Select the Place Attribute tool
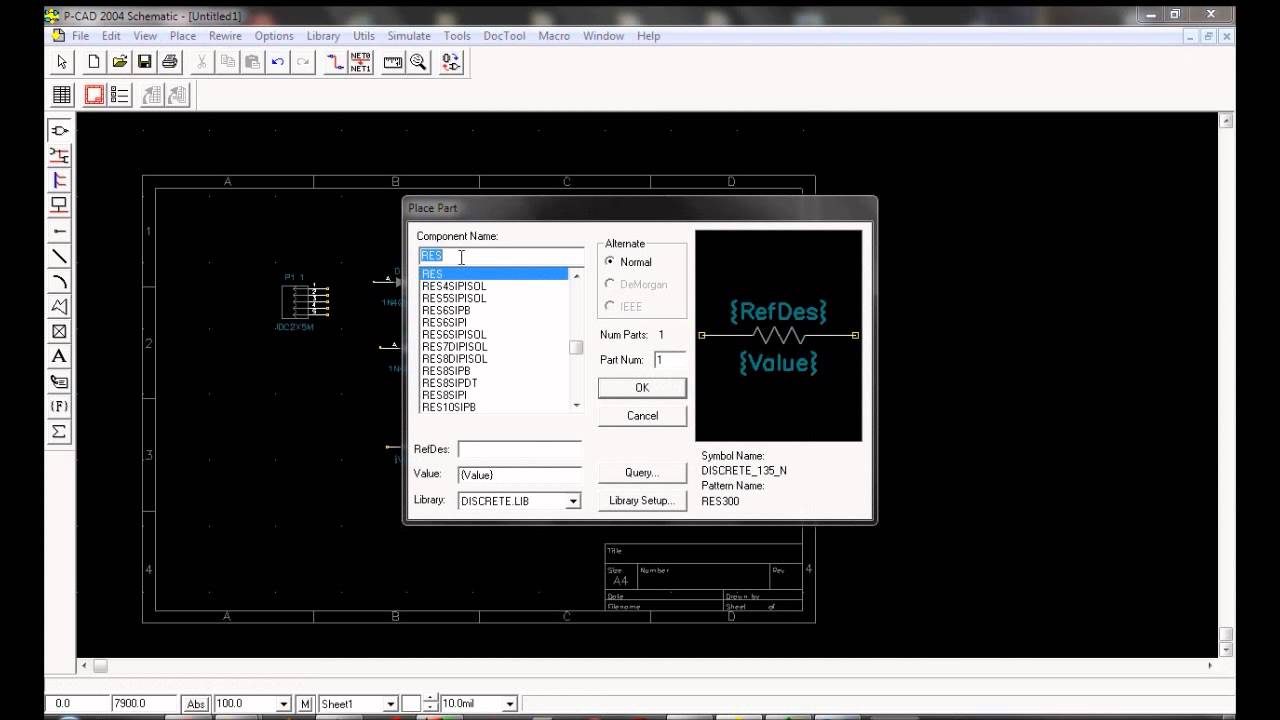Image resolution: width=1280 pixels, height=720 pixels. coord(59,381)
